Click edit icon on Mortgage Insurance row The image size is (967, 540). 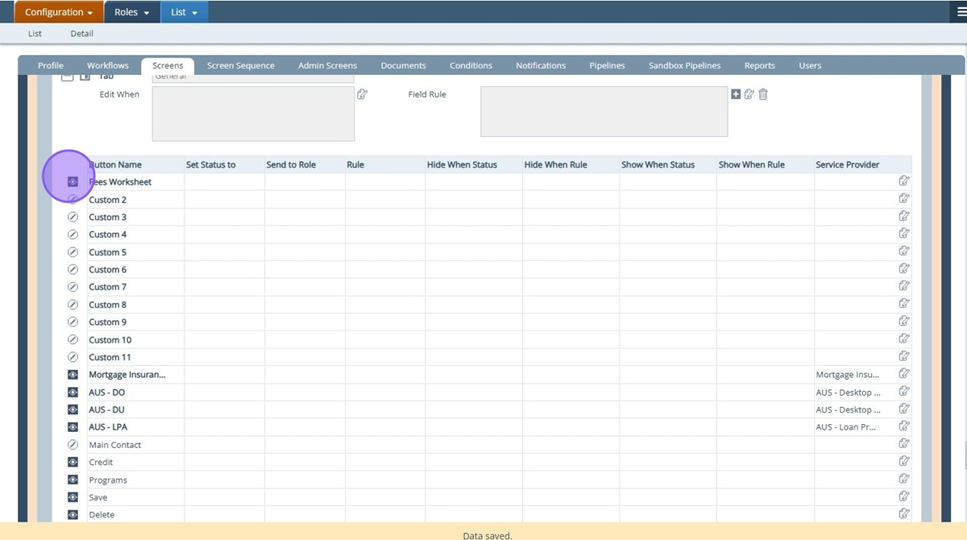[x=904, y=374]
